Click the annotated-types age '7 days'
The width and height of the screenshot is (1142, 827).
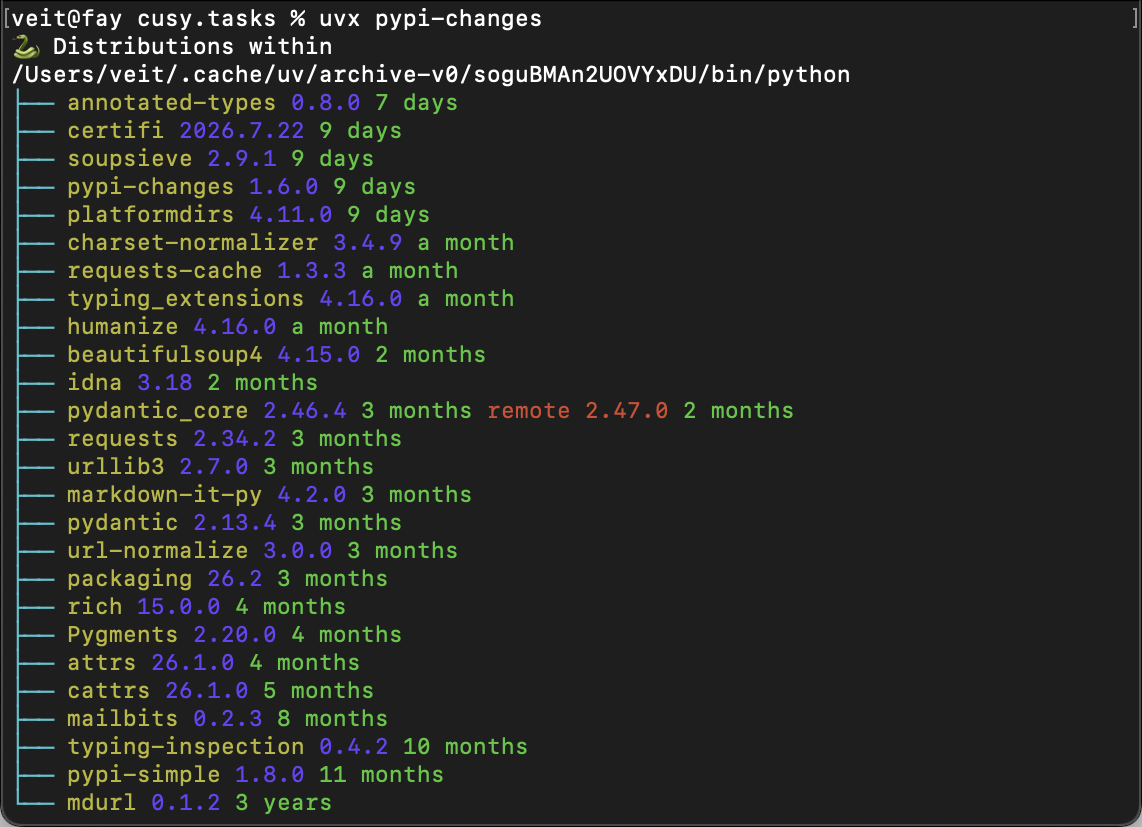(417, 103)
